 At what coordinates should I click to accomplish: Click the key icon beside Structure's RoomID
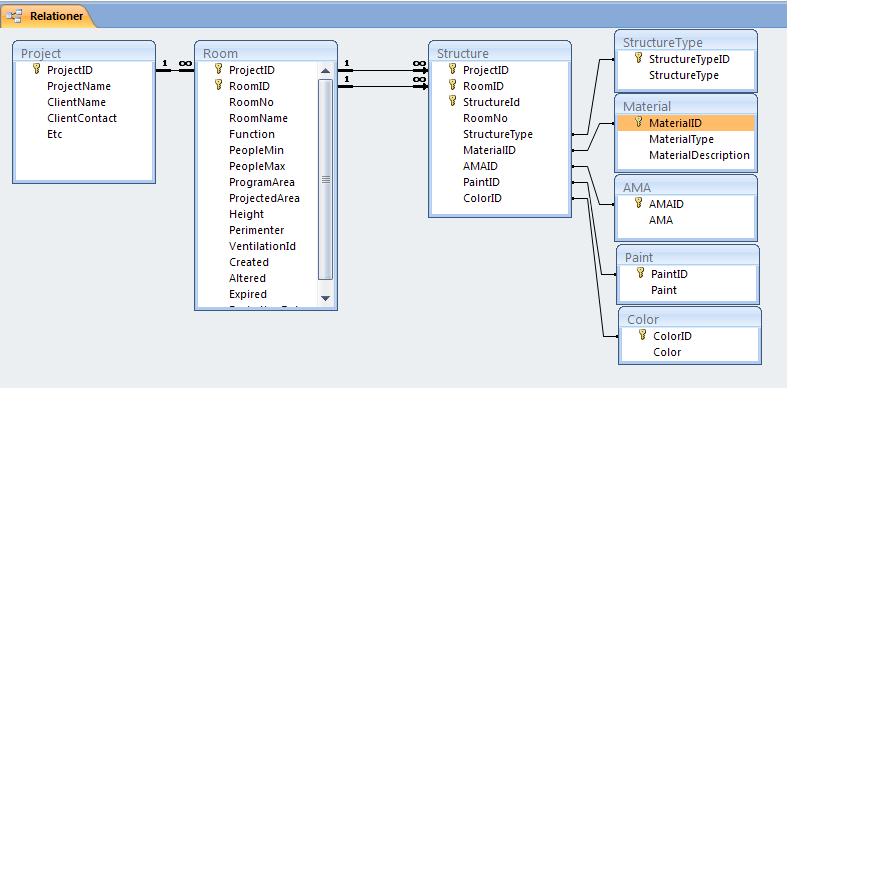pos(452,85)
